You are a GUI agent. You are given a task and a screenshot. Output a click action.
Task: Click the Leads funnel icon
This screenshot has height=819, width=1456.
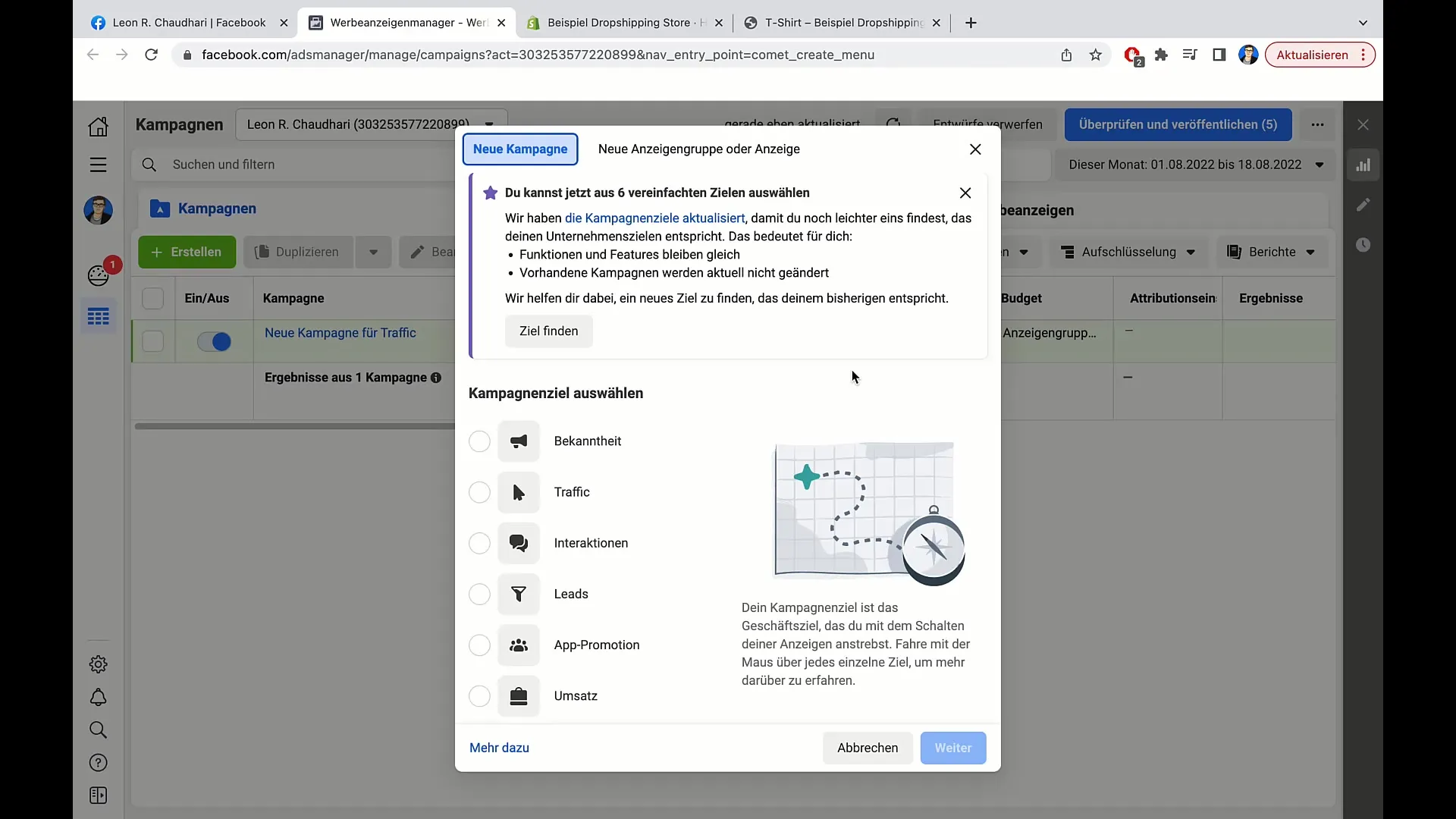click(x=519, y=594)
